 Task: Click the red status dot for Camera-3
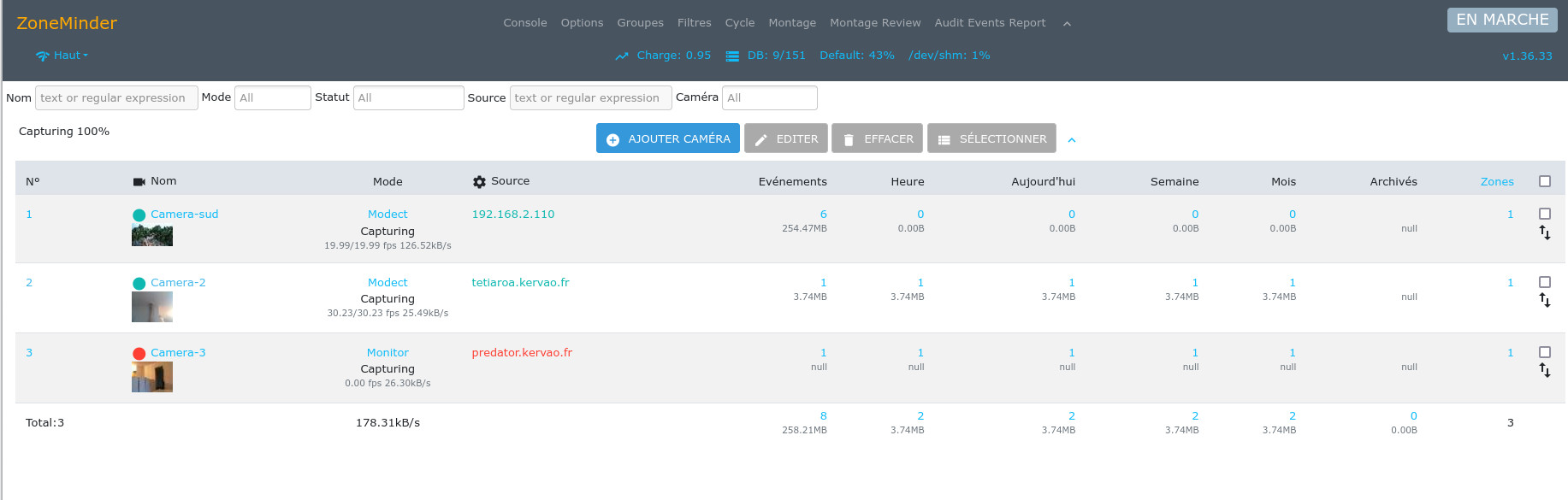point(139,354)
